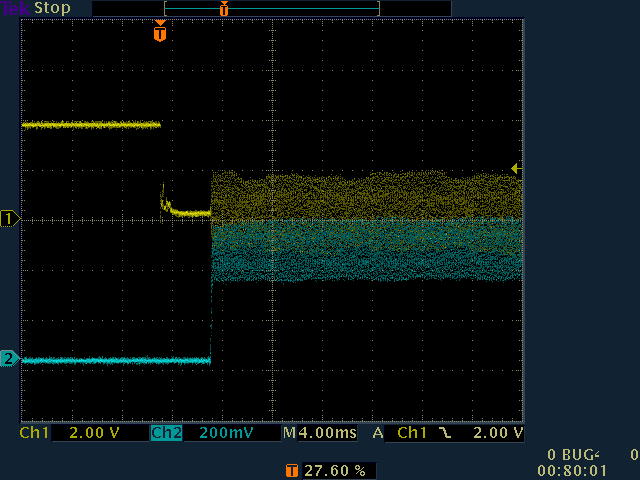Click the trigger level arrow on right edge
Viewport: 640px width, 480px height.
point(516,169)
